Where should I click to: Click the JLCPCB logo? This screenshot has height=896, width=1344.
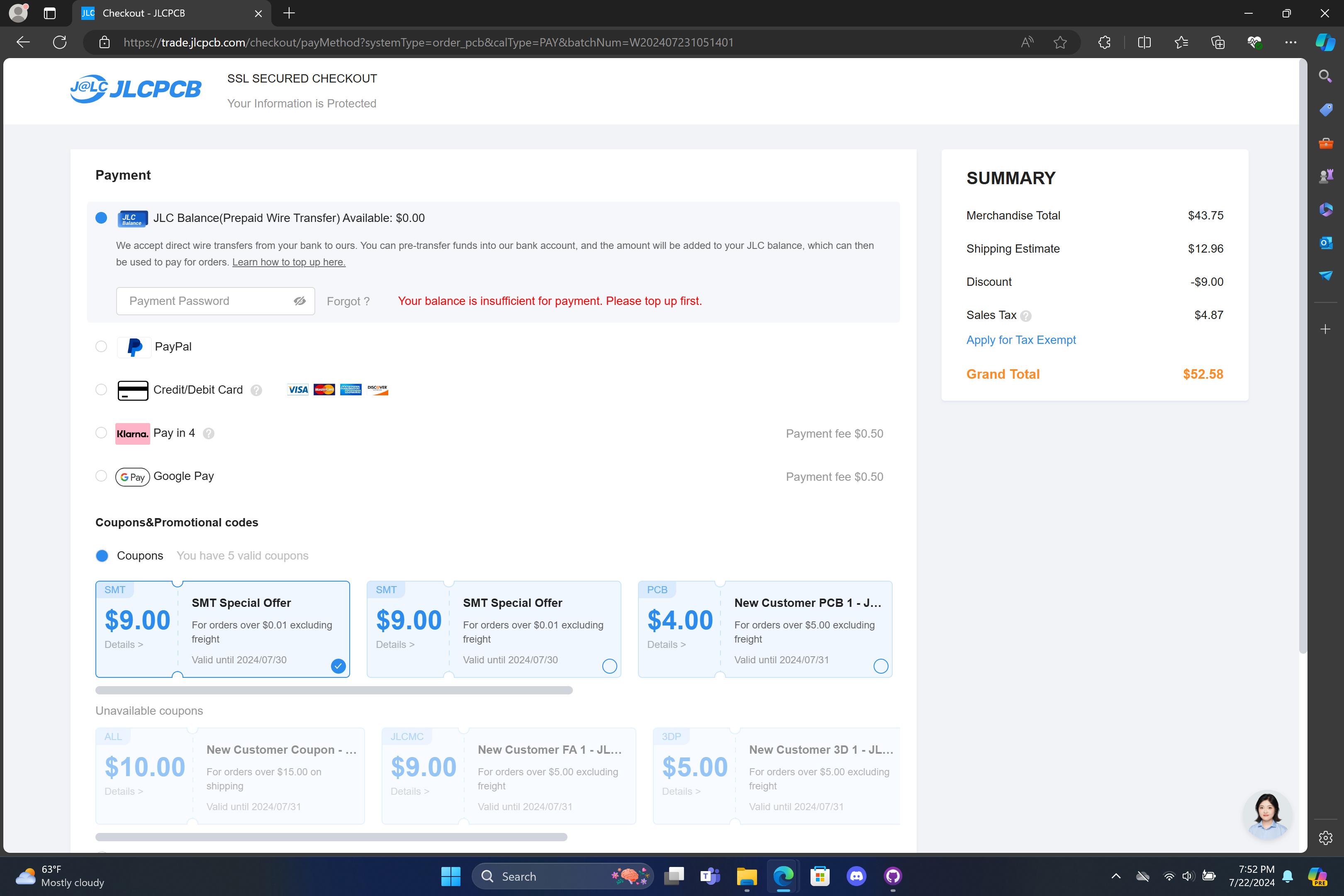click(135, 89)
